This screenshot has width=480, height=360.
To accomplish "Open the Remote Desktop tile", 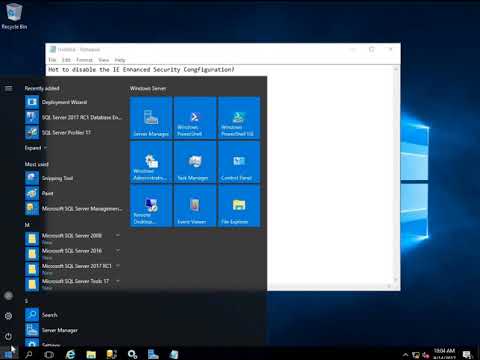I will (151, 206).
